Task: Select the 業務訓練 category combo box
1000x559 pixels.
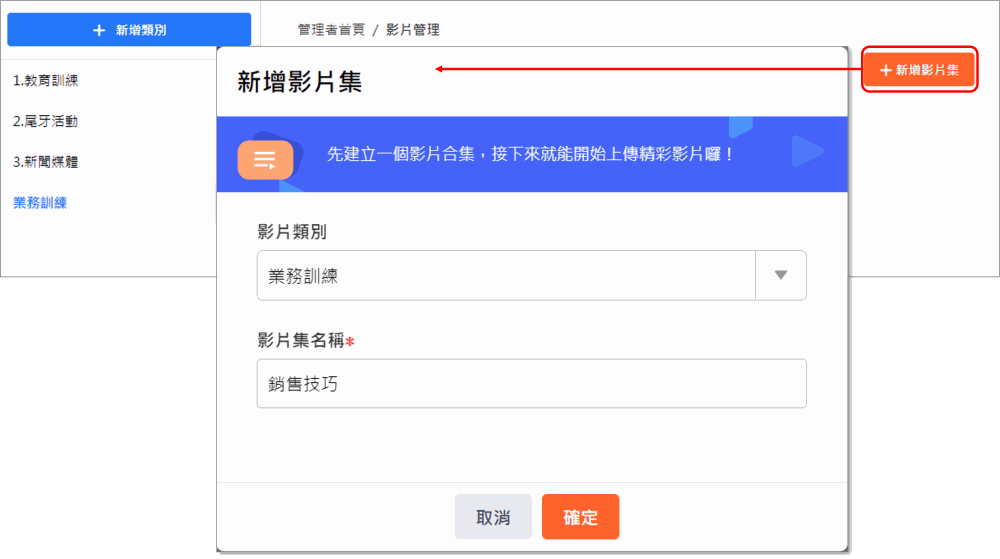Action: click(x=531, y=275)
